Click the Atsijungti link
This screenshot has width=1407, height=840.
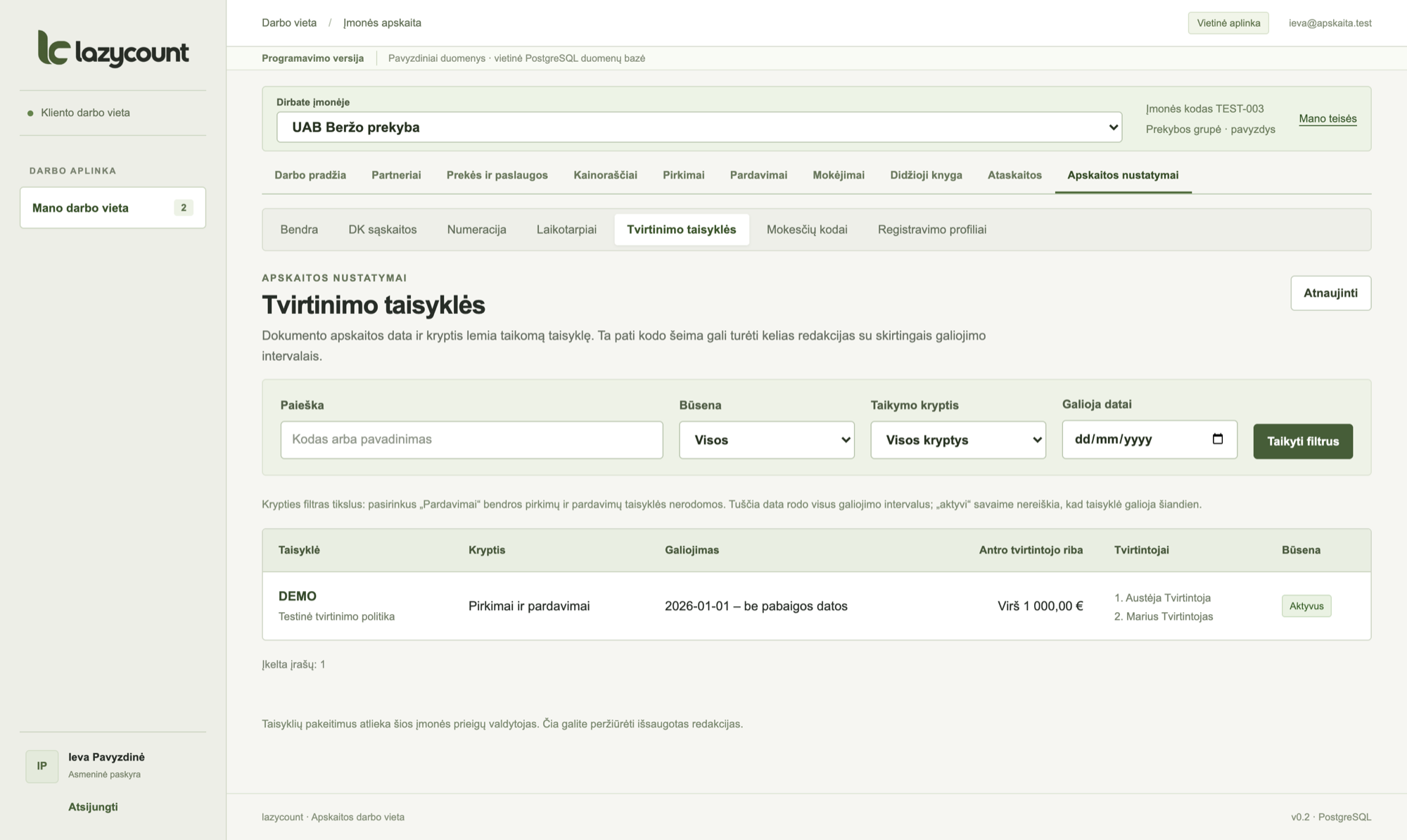click(x=93, y=807)
